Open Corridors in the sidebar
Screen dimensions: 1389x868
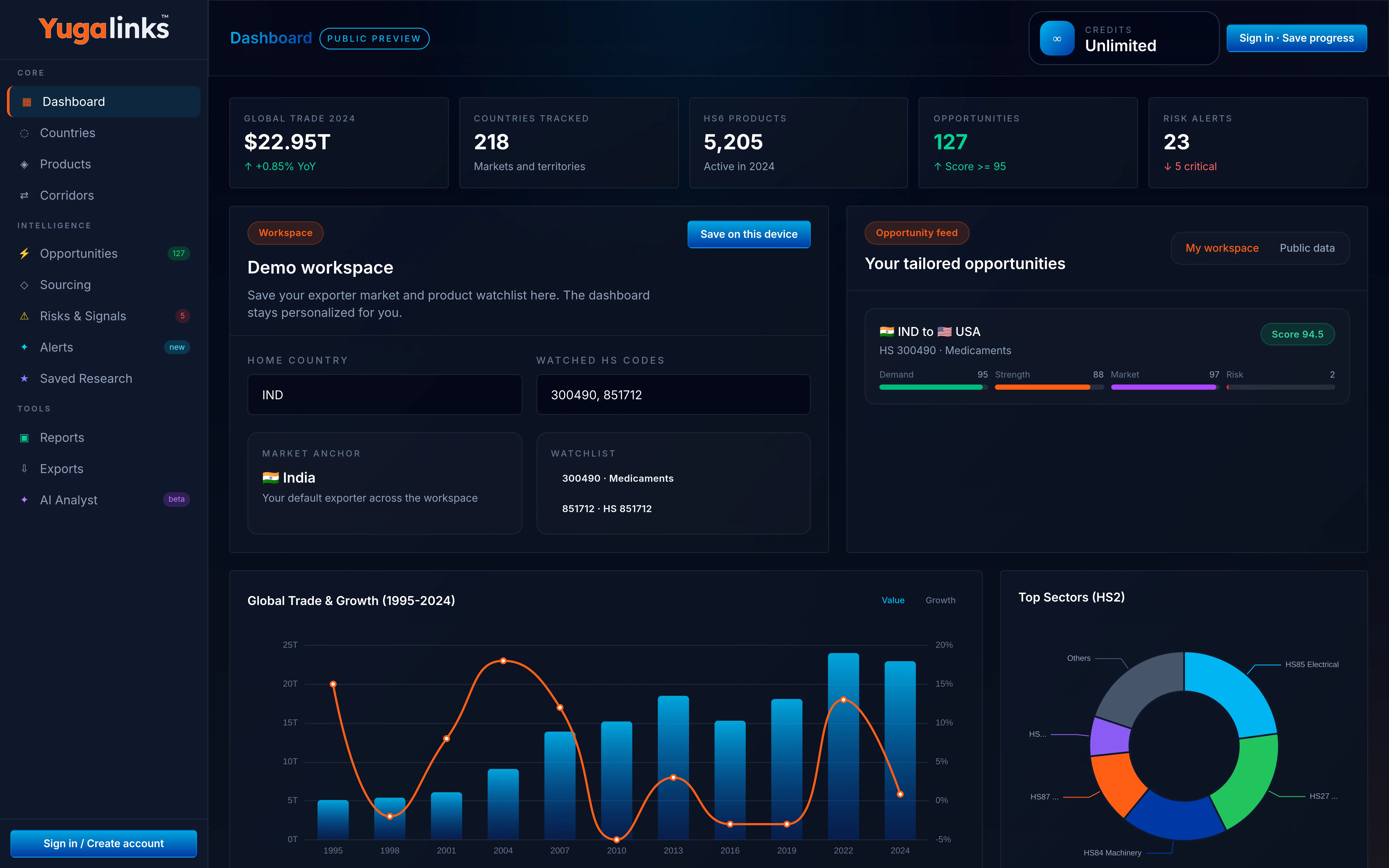click(x=104, y=196)
